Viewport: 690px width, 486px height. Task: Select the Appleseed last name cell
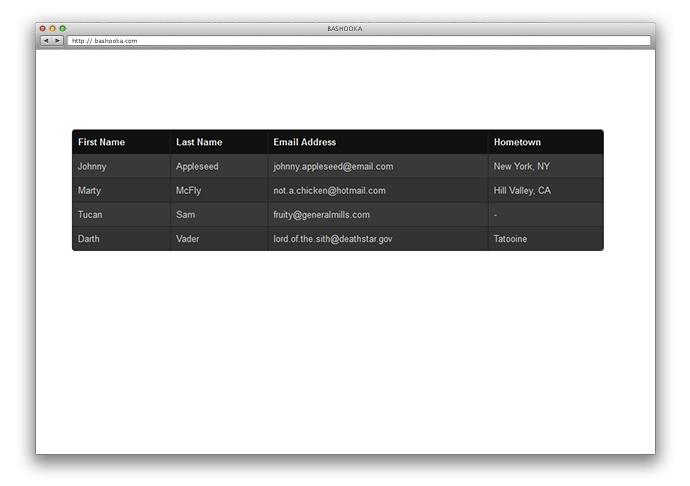[x=219, y=166]
